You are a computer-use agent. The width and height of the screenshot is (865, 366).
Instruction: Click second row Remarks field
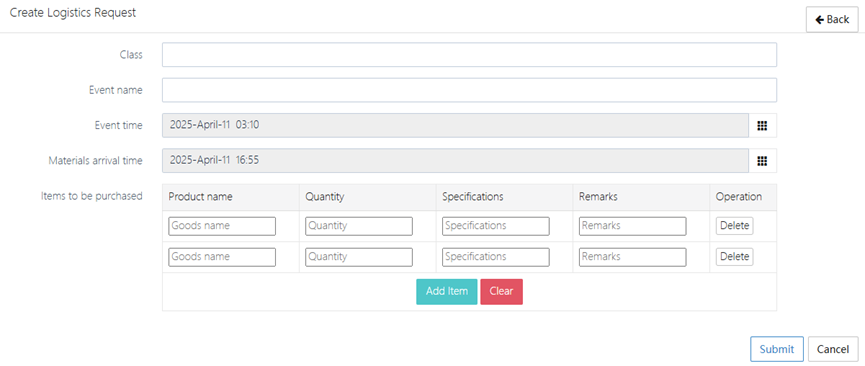pos(632,257)
